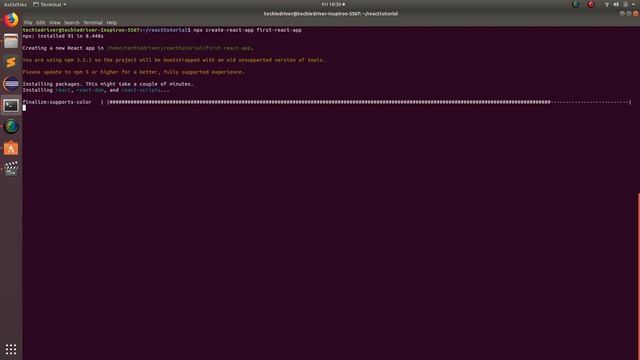Image resolution: width=640 pixels, height=360 pixels.
Task: Minimize the terminal window
Action: pos(622,14)
